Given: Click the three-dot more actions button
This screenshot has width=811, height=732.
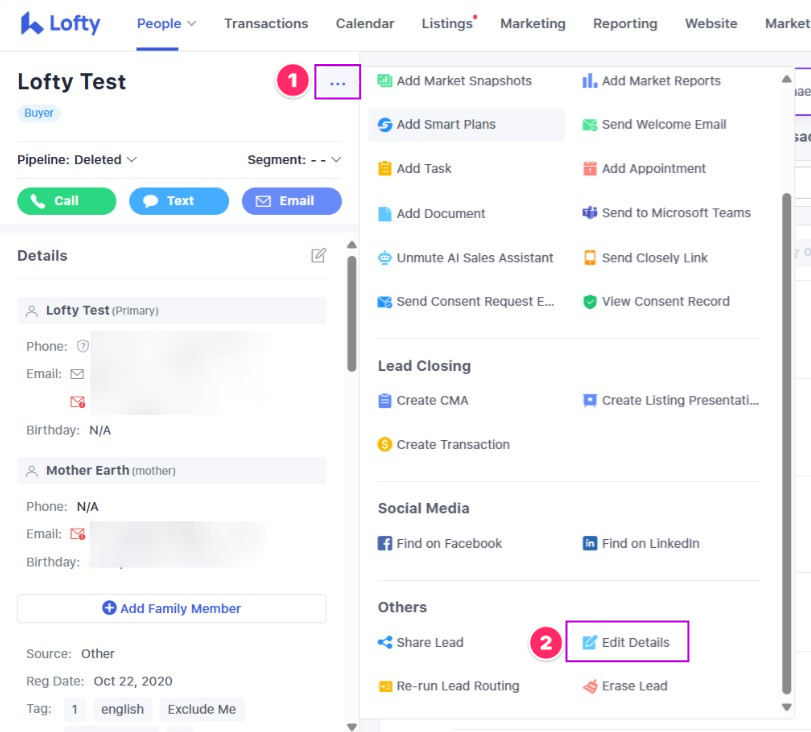Looking at the screenshot, I should [337, 83].
